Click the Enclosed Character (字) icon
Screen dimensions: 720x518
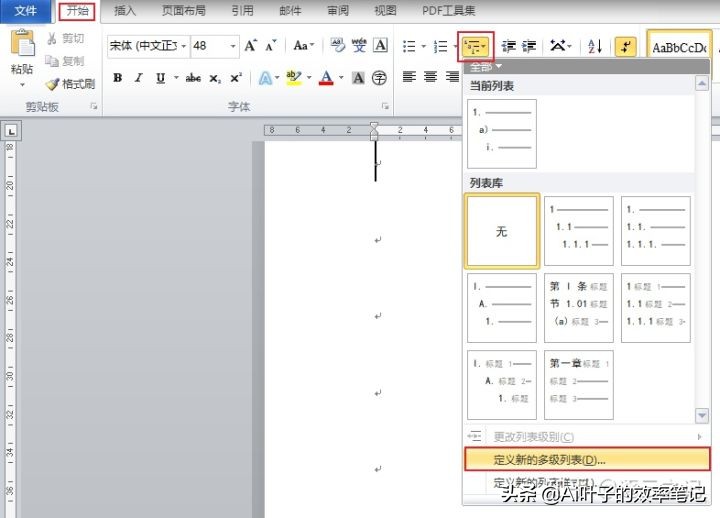pyautogui.click(x=379, y=78)
